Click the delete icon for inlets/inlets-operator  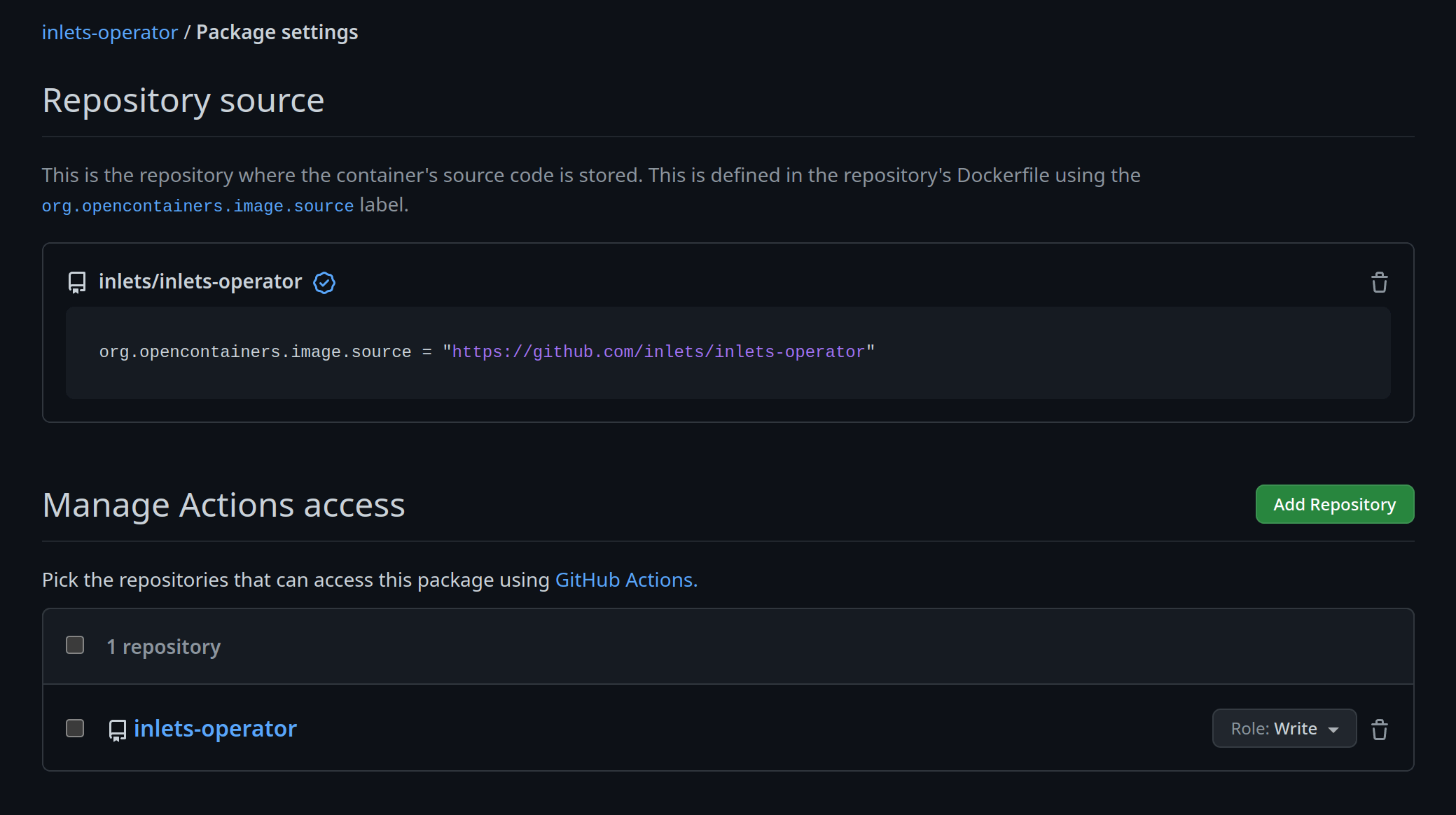[x=1380, y=282]
